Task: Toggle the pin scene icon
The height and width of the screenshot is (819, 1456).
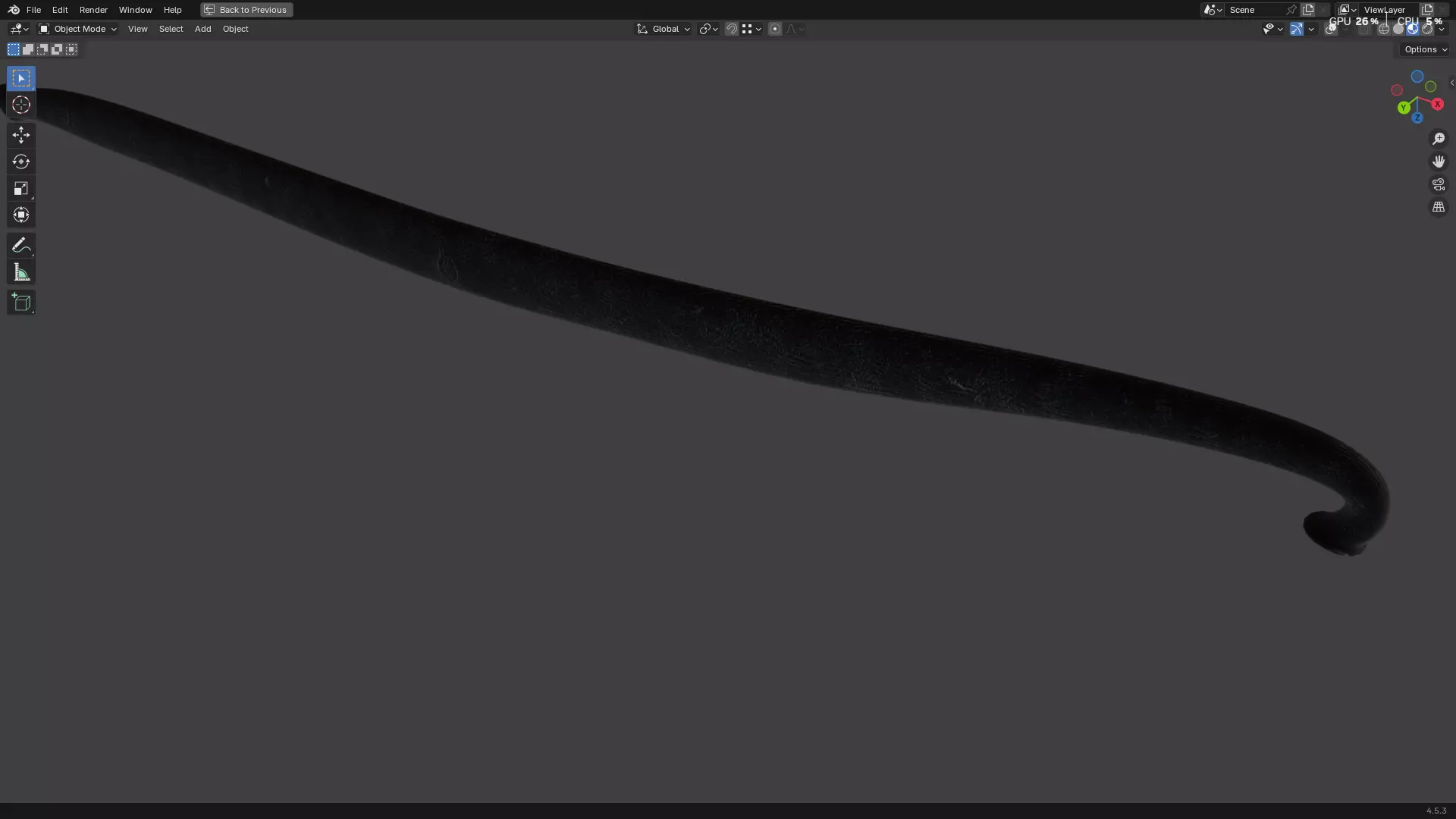Action: point(1291,10)
